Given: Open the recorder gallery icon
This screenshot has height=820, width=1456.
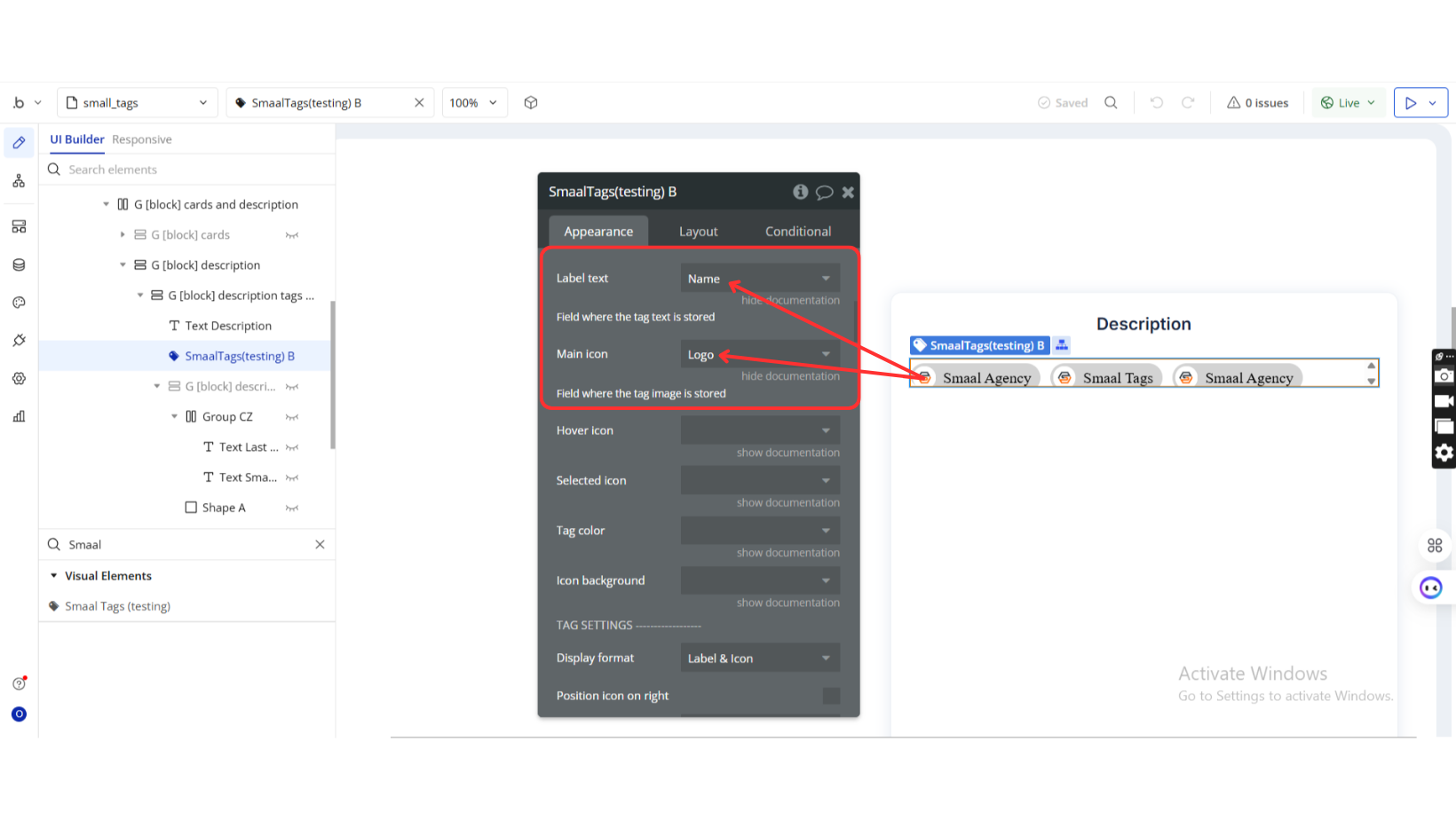Looking at the screenshot, I should 1444,427.
